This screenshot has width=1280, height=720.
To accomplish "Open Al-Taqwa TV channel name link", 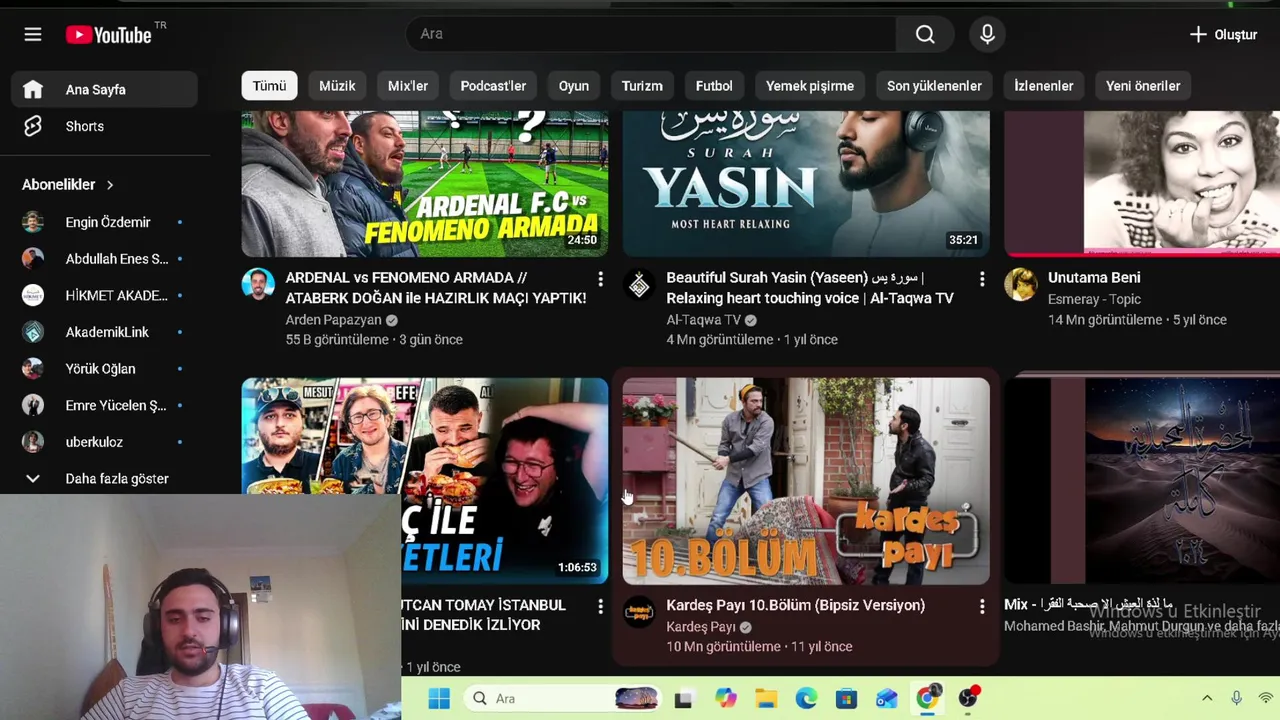I will tap(703, 320).
